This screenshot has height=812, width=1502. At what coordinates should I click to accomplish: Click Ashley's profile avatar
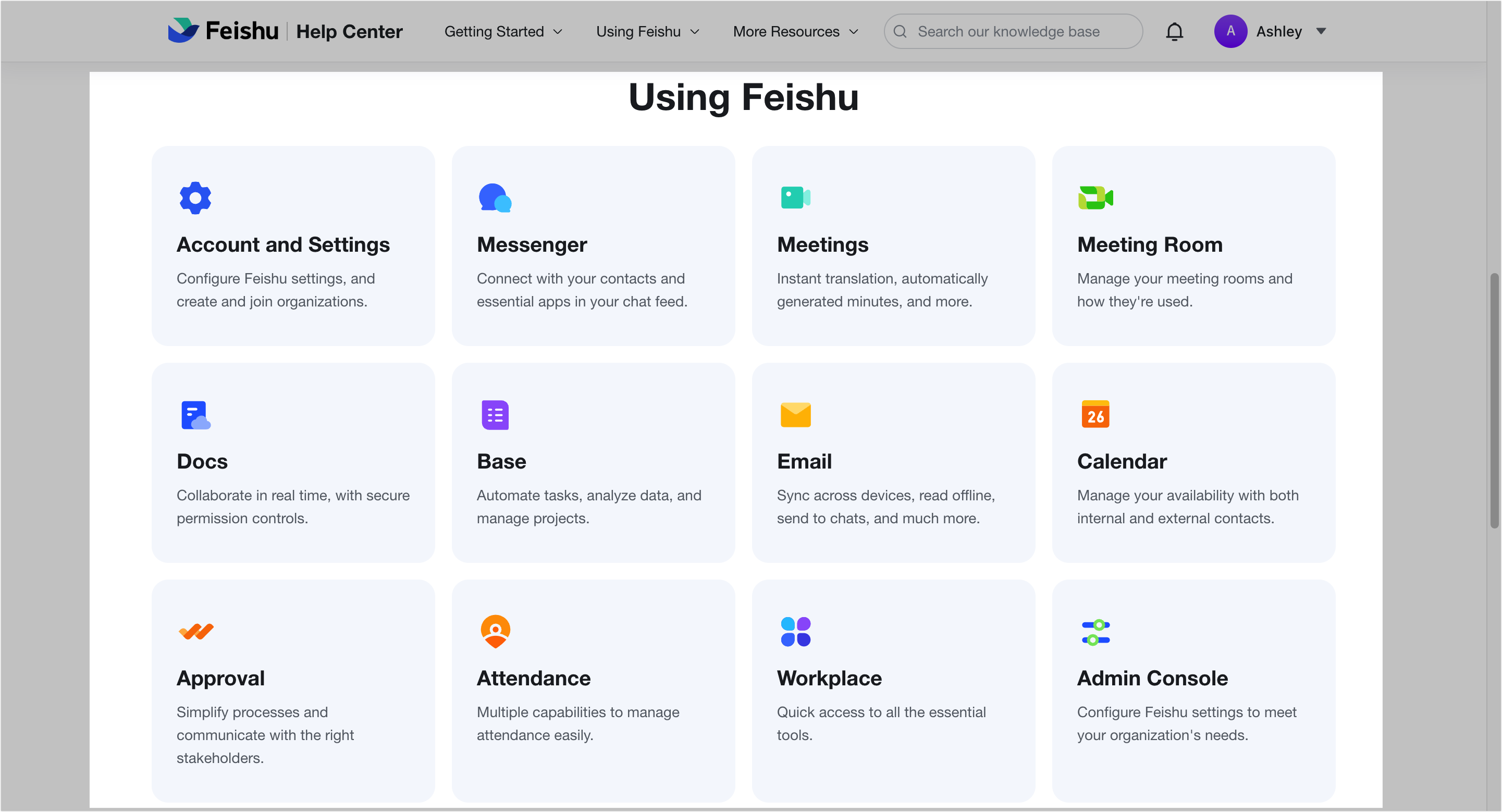click(1230, 31)
